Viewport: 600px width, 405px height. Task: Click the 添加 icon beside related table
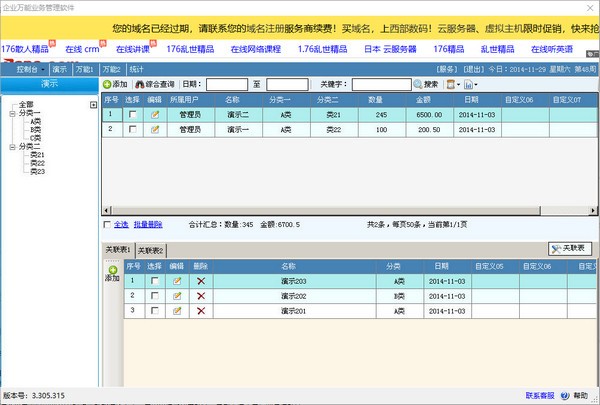click(x=111, y=271)
